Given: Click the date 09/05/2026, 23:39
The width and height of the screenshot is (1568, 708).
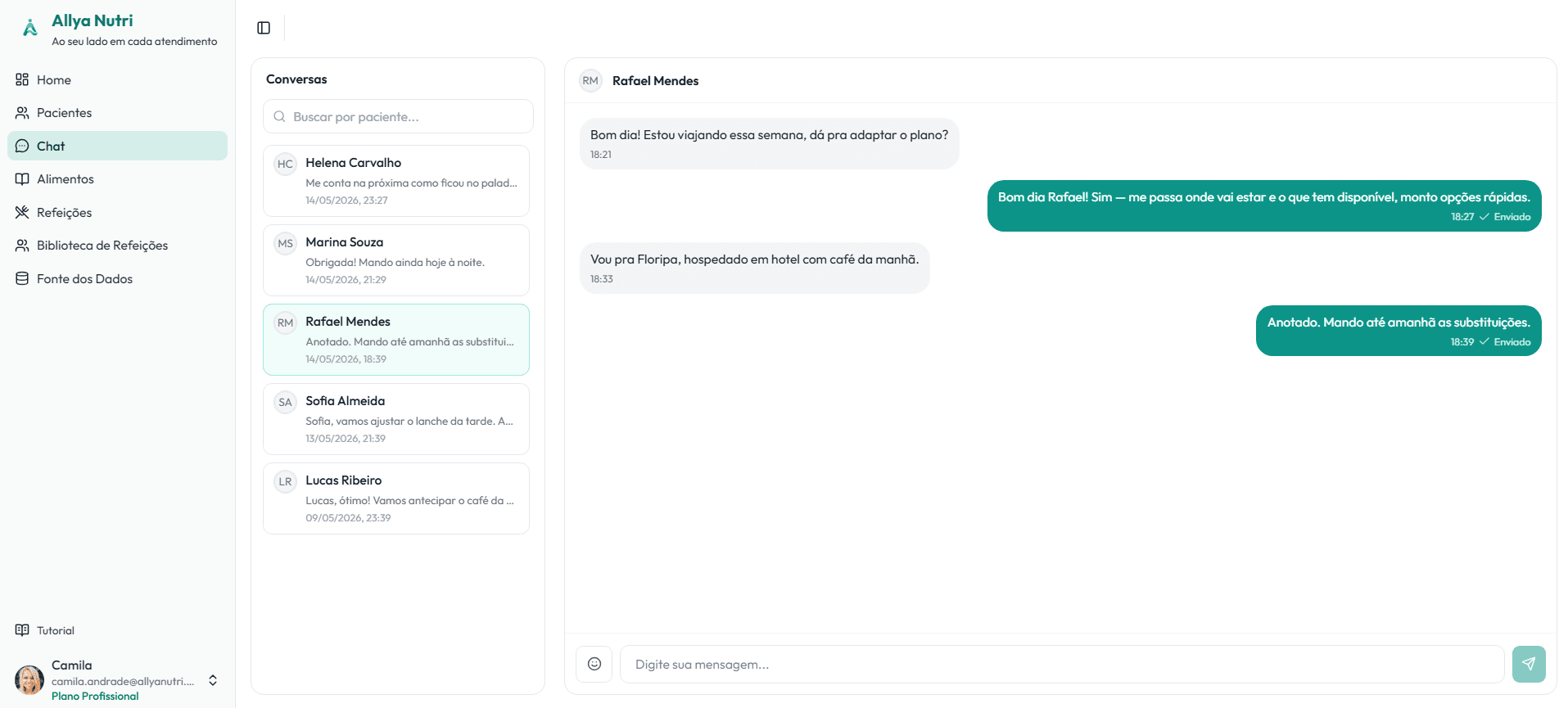Looking at the screenshot, I should click(x=348, y=518).
